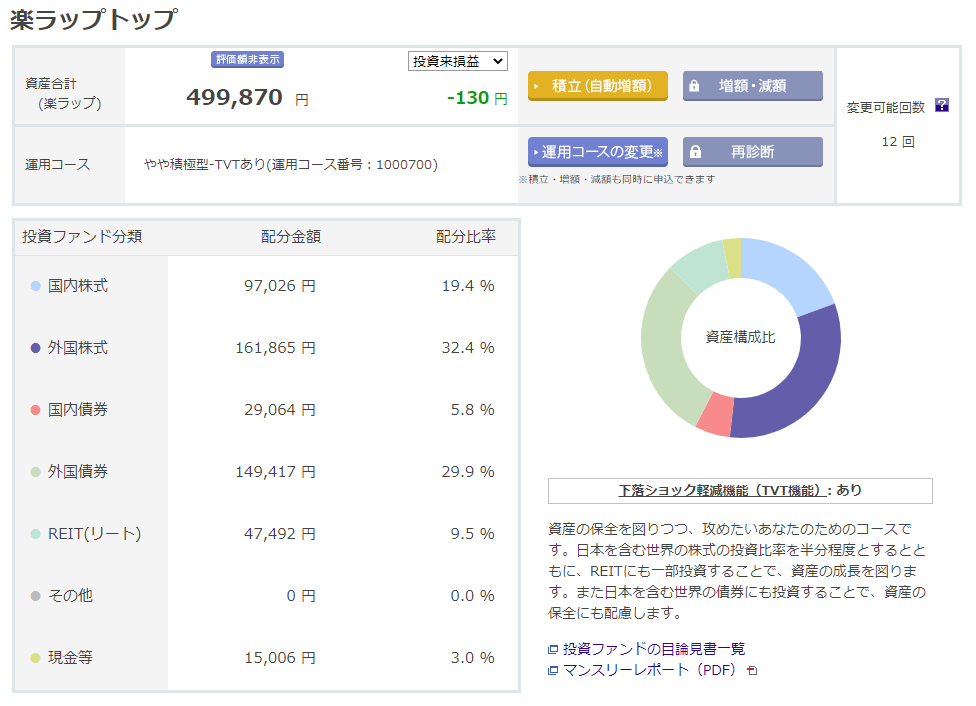Click the 配分比率 column header
The image size is (976, 706).
tap(465, 237)
